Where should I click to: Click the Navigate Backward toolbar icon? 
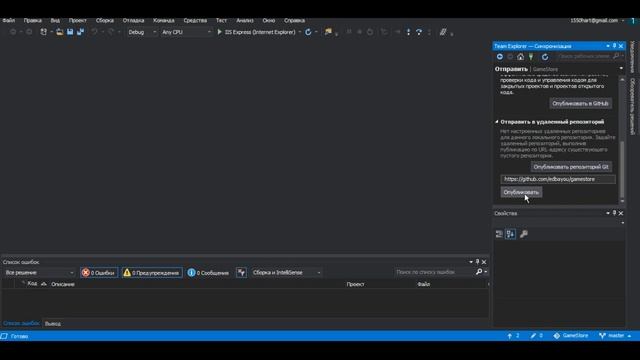coord(13,32)
